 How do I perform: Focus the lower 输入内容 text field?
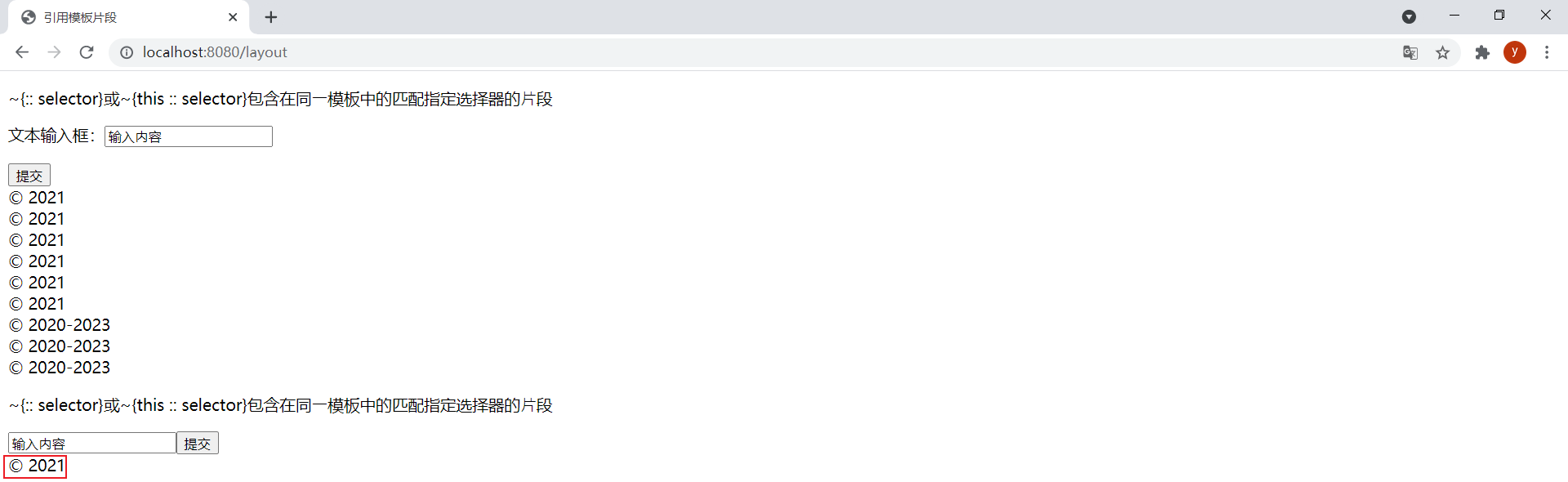pos(92,444)
